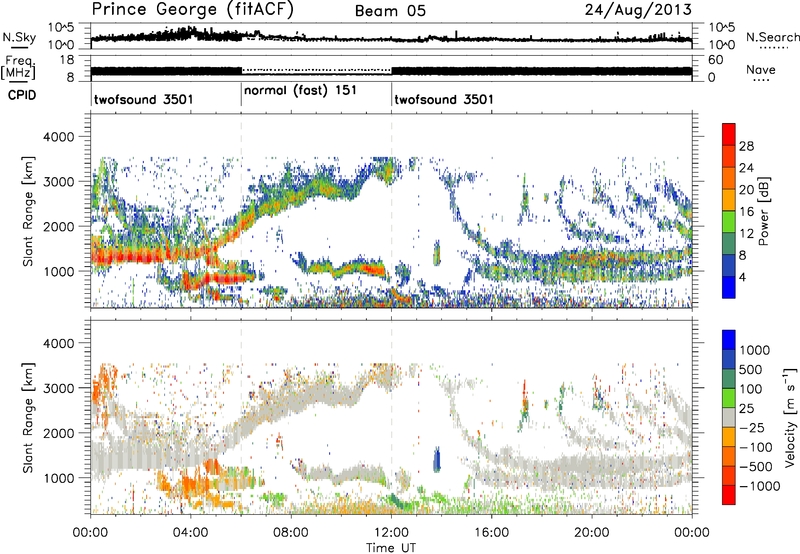Click the 'twofsound 3501' label starting at 00:00
Image resolution: width=800 pixels, height=554 pixels.
click(143, 99)
